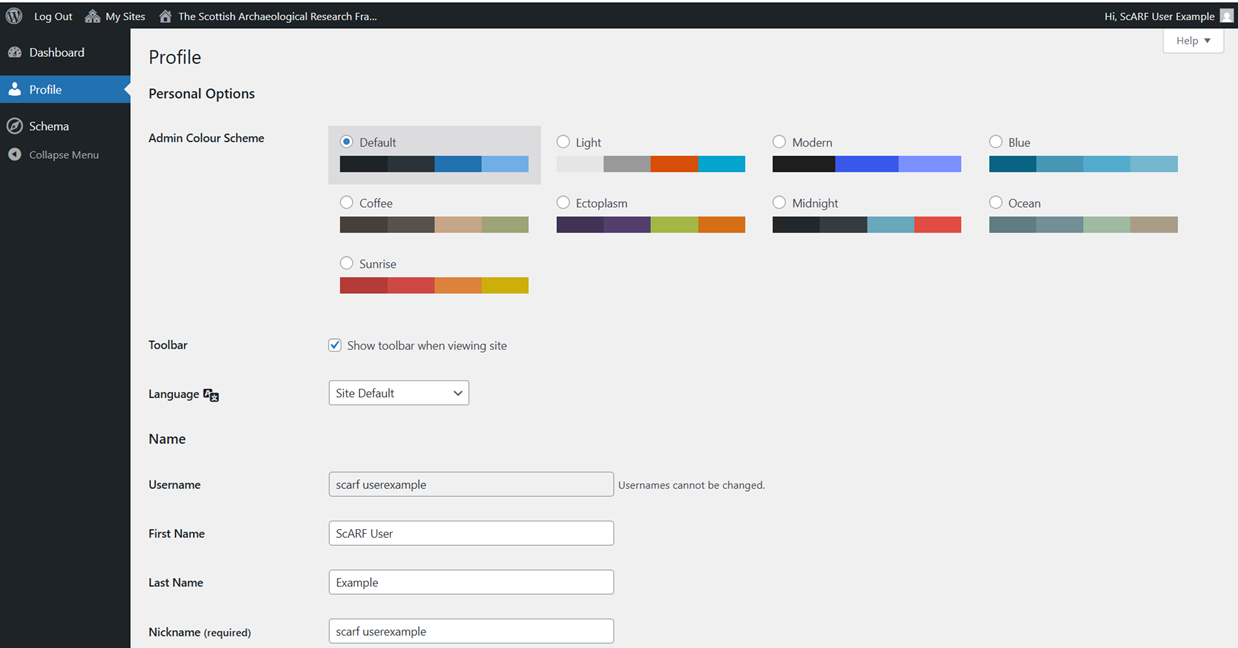Open the Dashboard menu item

tap(57, 52)
